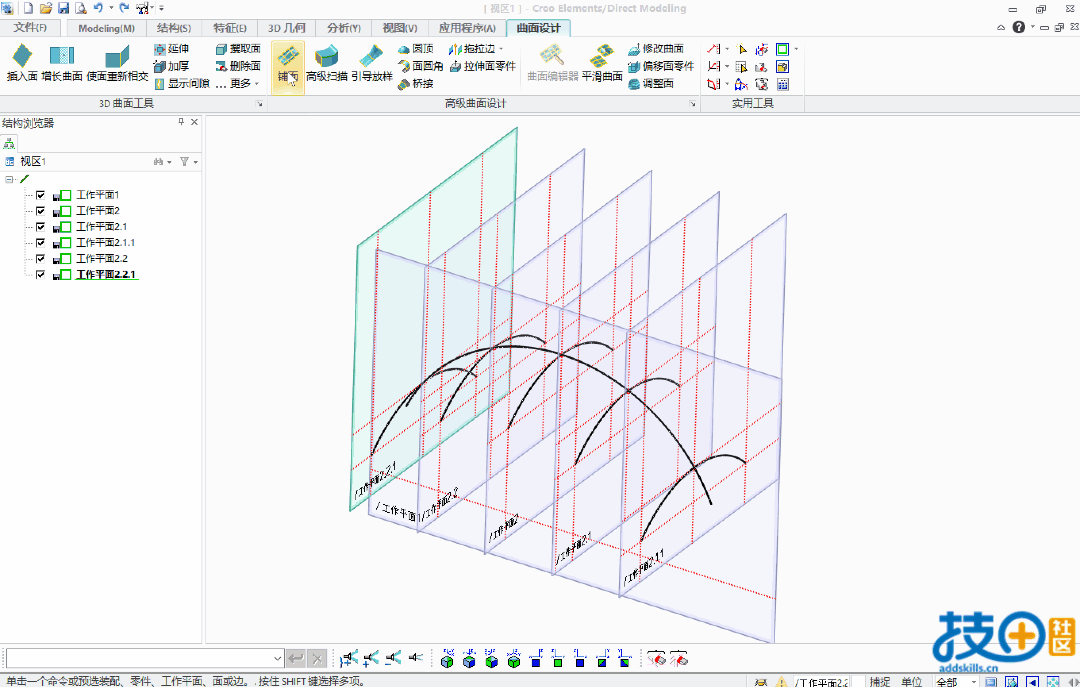Expand the 3D 曲面工具 group launcher

click(260, 104)
